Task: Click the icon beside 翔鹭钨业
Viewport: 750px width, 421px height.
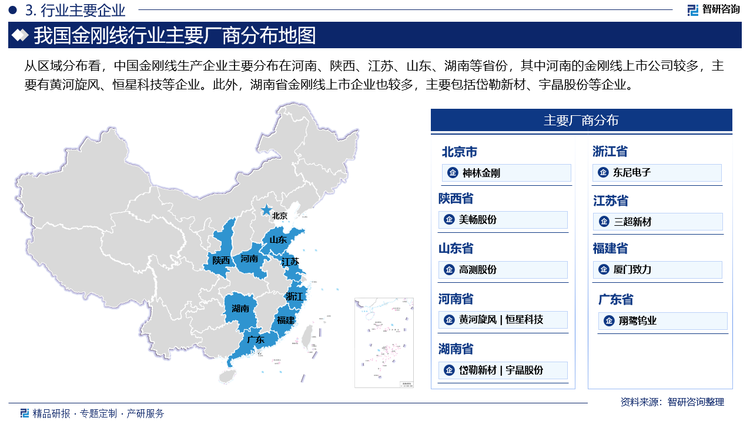Action: click(608, 320)
